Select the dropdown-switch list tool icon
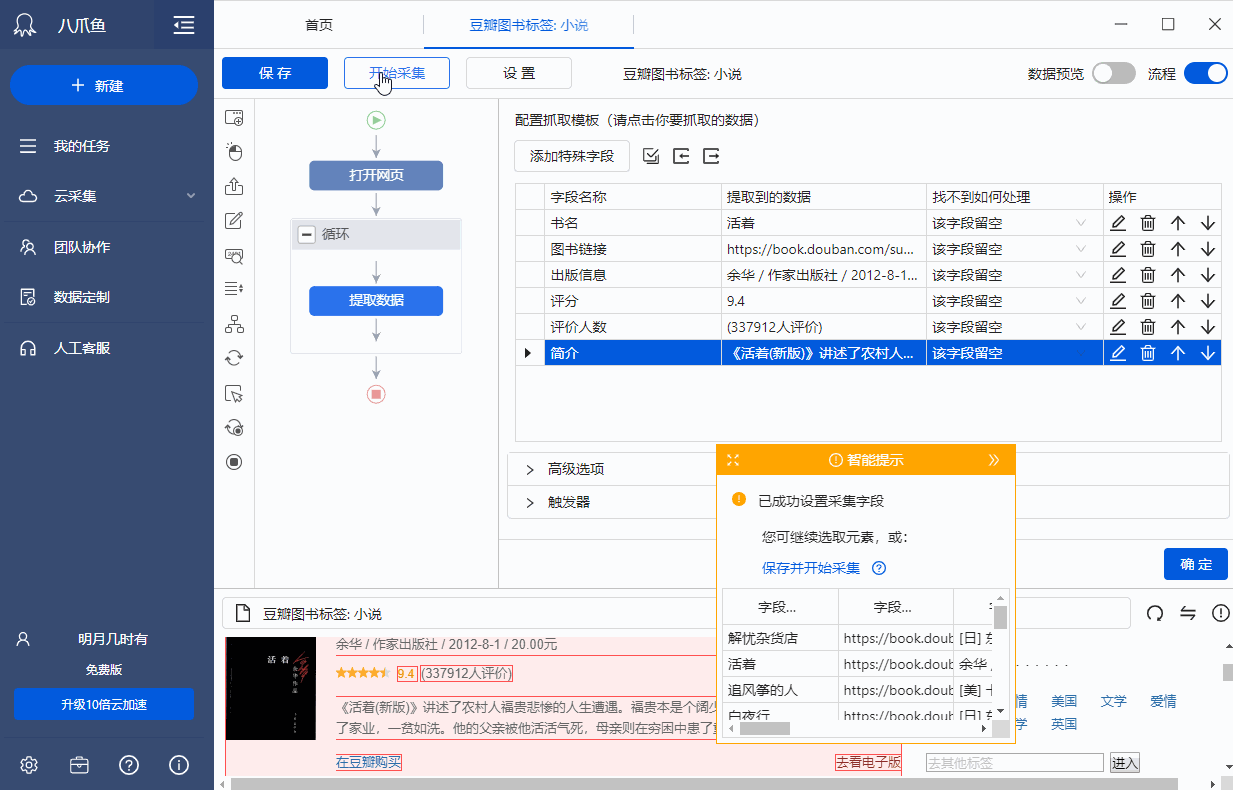Screen dimensions: 1233x790 [234, 289]
